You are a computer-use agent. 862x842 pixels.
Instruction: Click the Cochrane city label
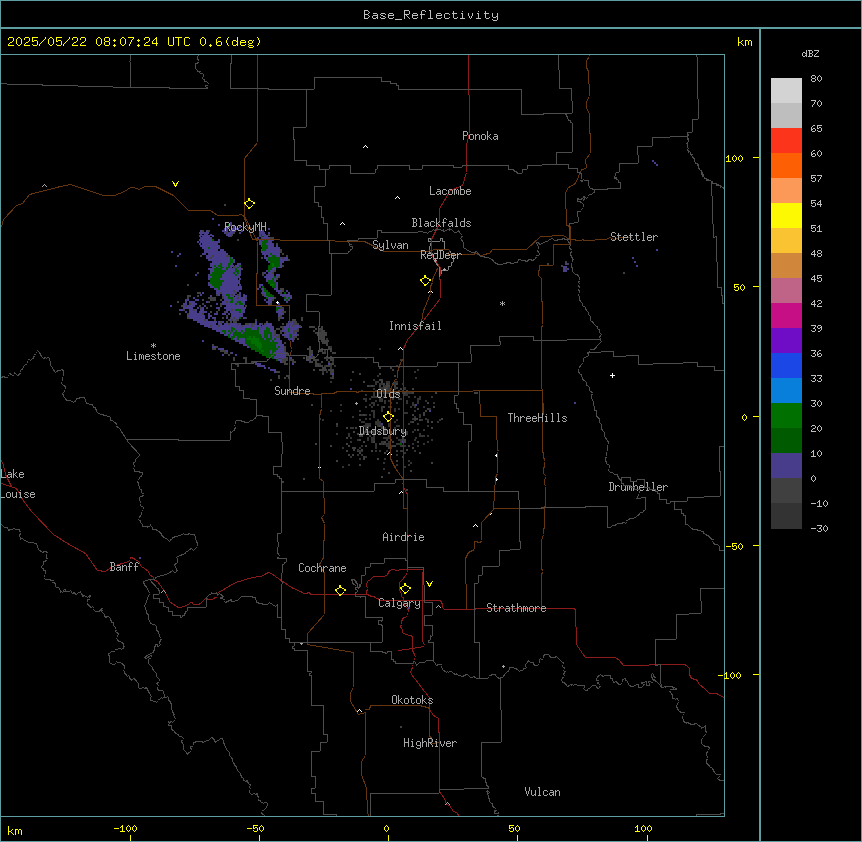(x=322, y=568)
